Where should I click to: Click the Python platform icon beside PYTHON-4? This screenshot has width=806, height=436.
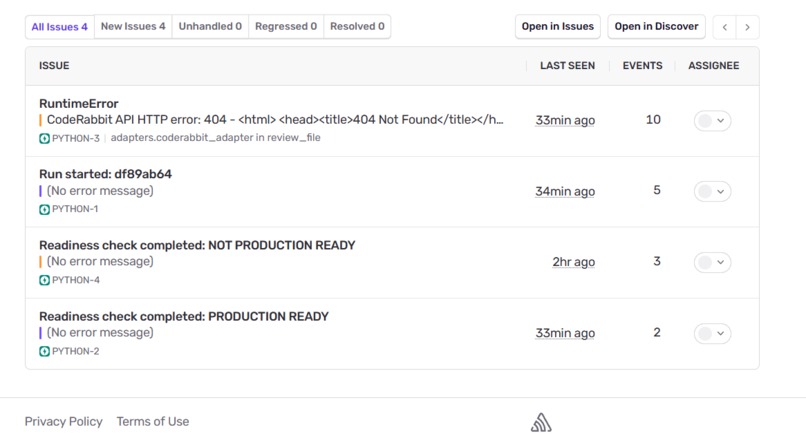[x=44, y=280]
